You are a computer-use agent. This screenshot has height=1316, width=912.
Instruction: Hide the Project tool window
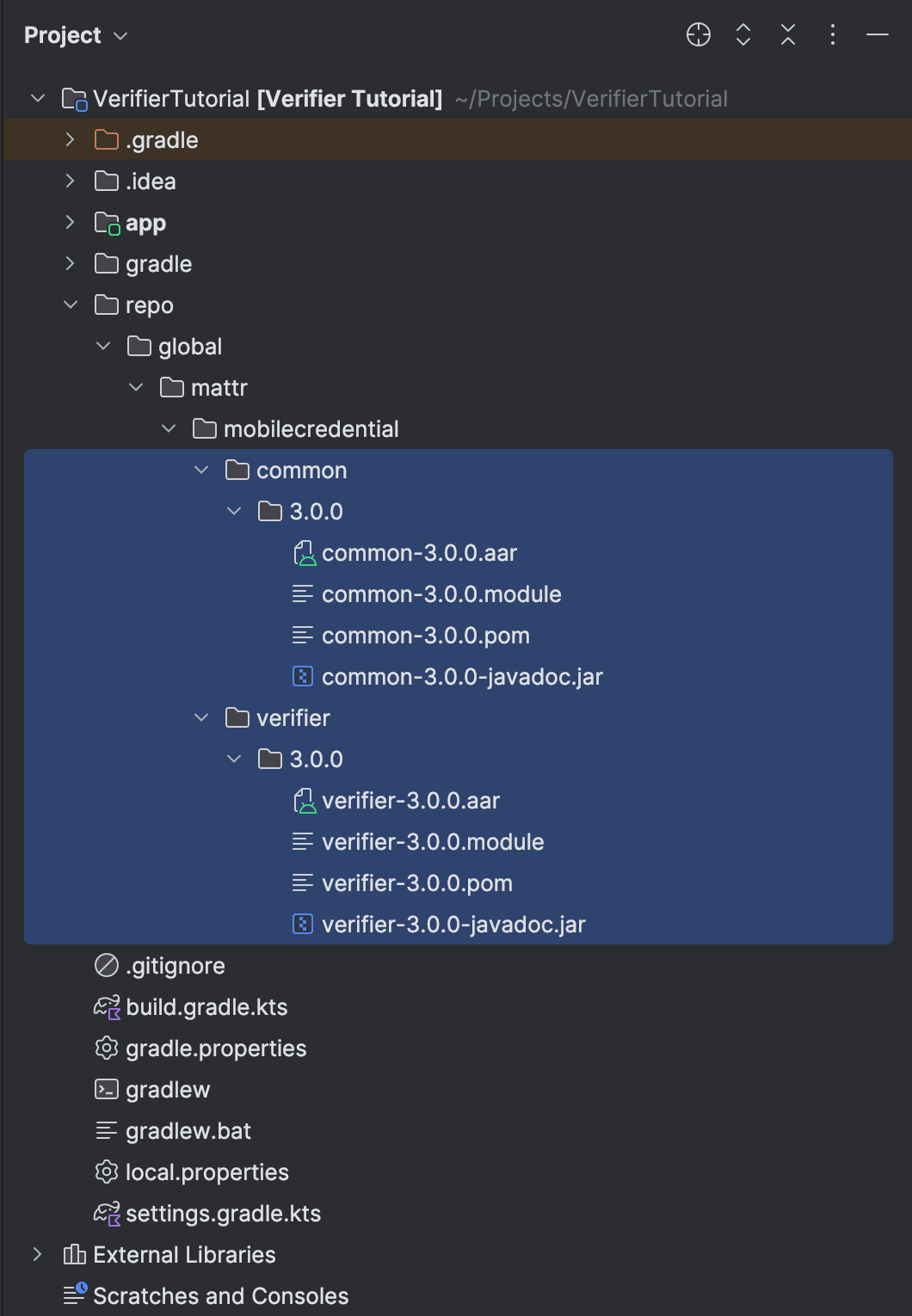(878, 35)
